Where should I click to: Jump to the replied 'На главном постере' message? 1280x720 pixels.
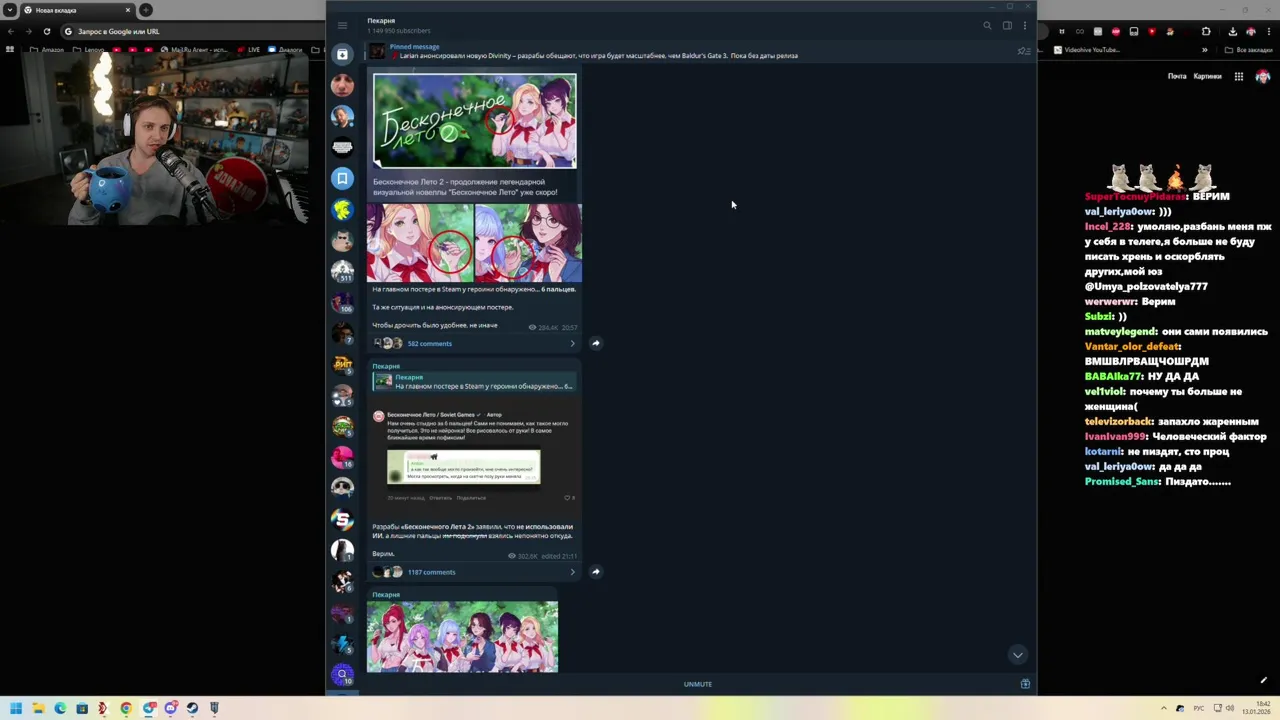[474, 381]
